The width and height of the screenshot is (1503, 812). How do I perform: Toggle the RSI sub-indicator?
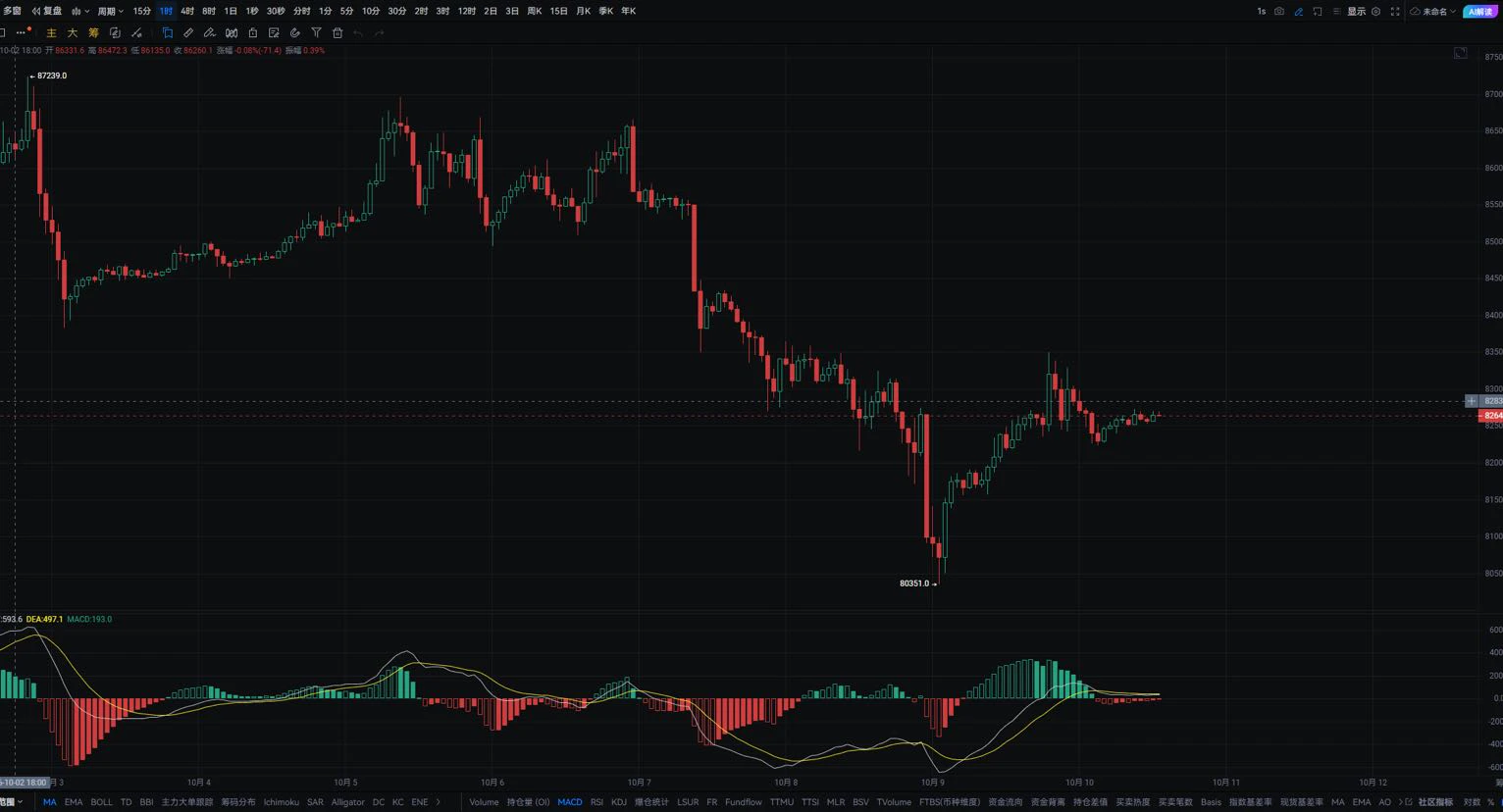596,802
